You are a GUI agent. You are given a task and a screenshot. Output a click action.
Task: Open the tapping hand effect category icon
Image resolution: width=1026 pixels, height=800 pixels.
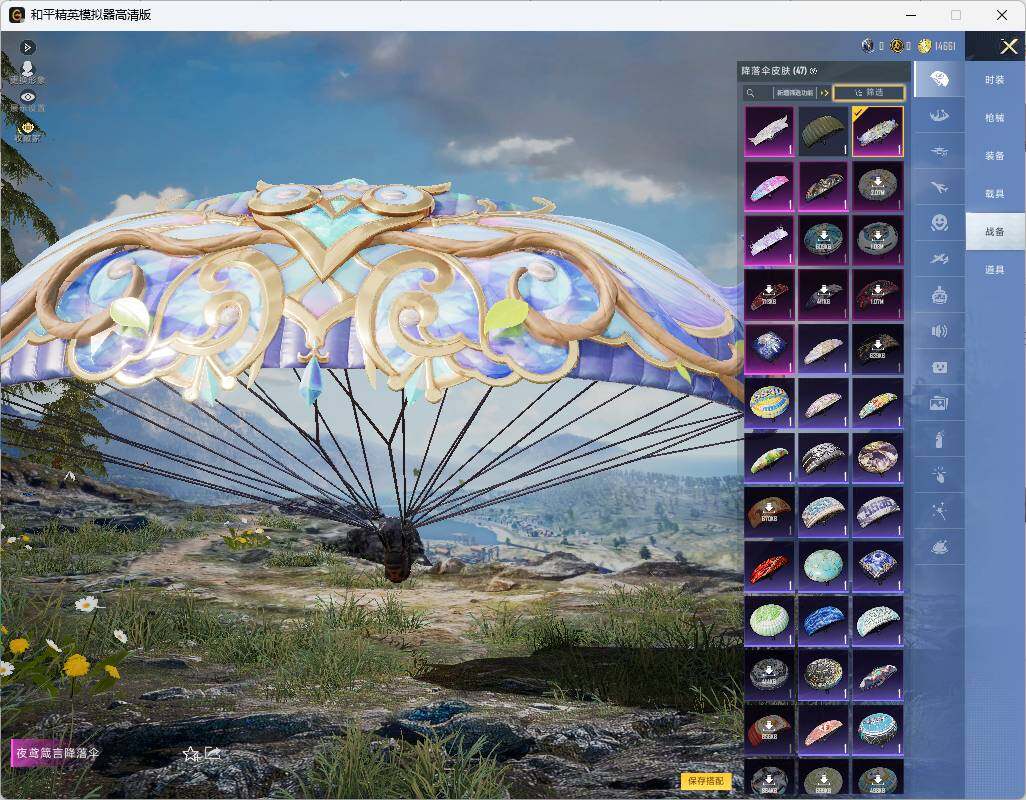[939, 475]
